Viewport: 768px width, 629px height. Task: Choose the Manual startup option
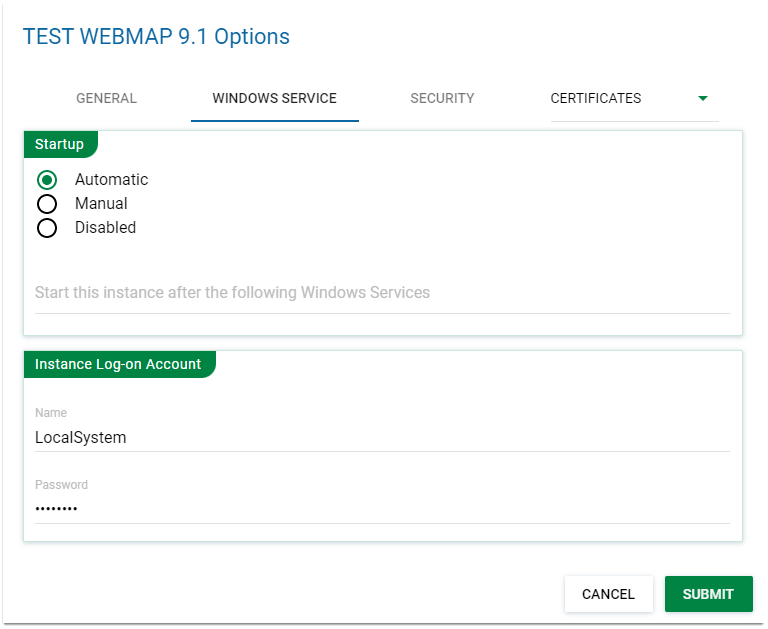[x=47, y=204]
